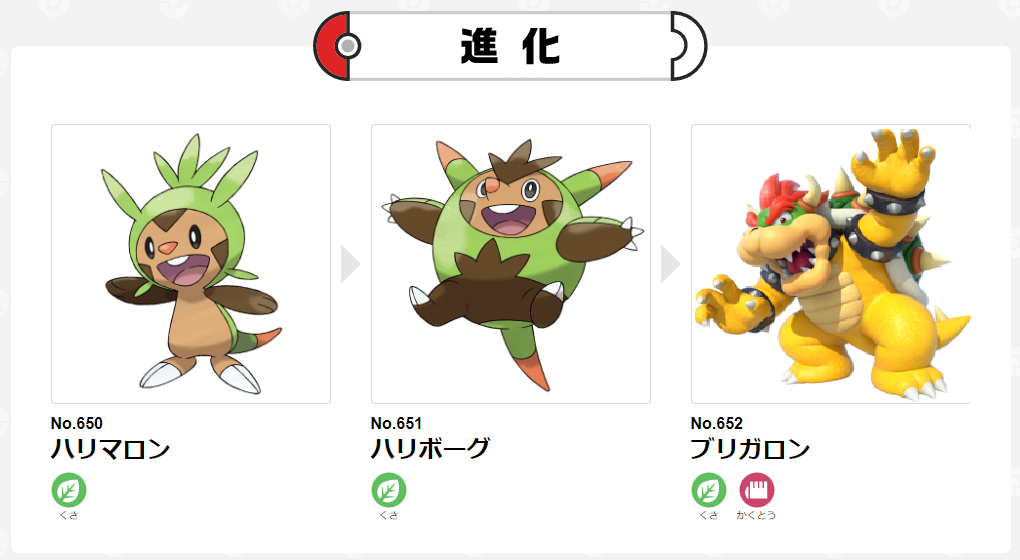The height and width of the screenshot is (560, 1020).
Task: Select the No.652 number label
Action: [x=717, y=423]
